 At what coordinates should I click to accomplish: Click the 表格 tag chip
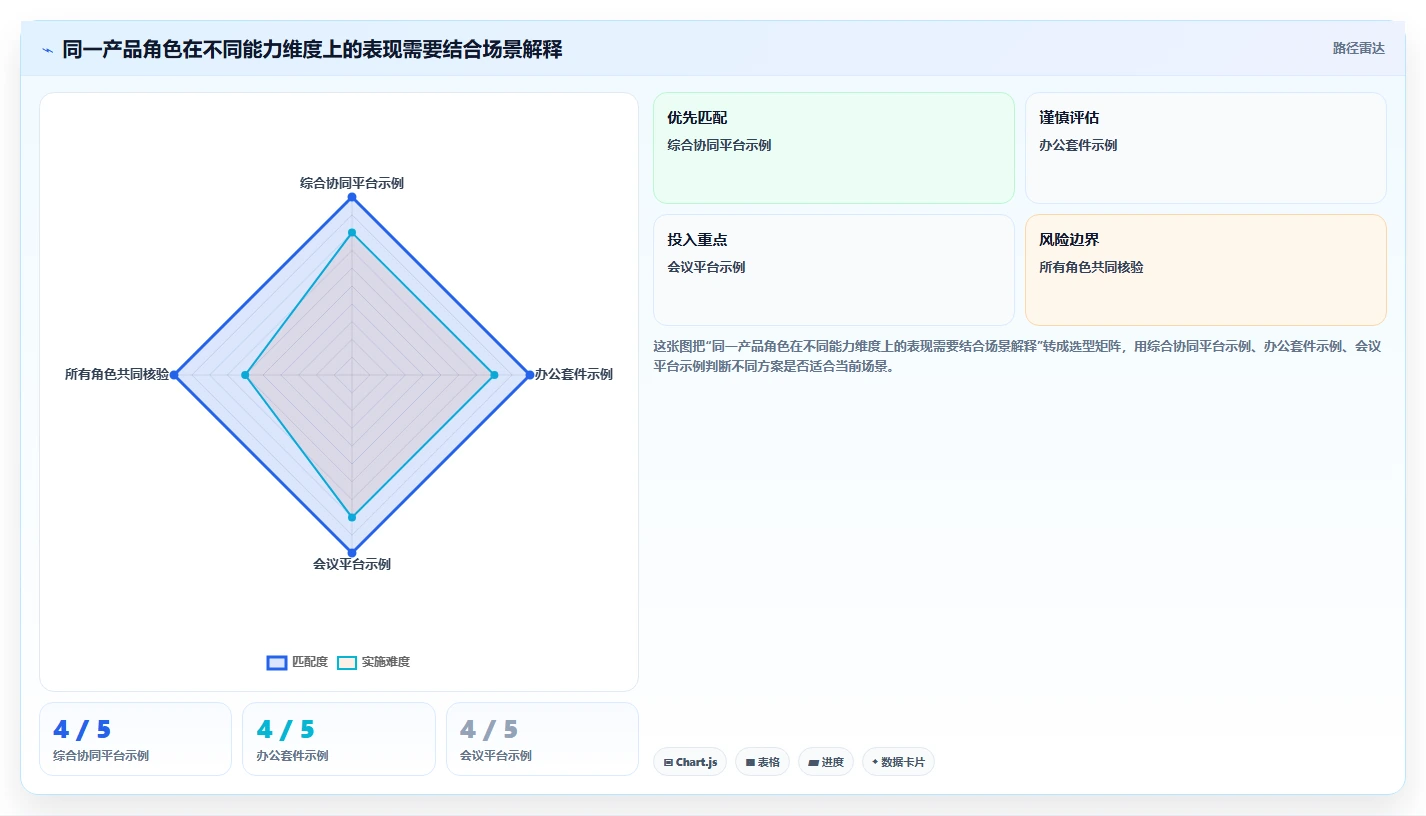(x=762, y=762)
